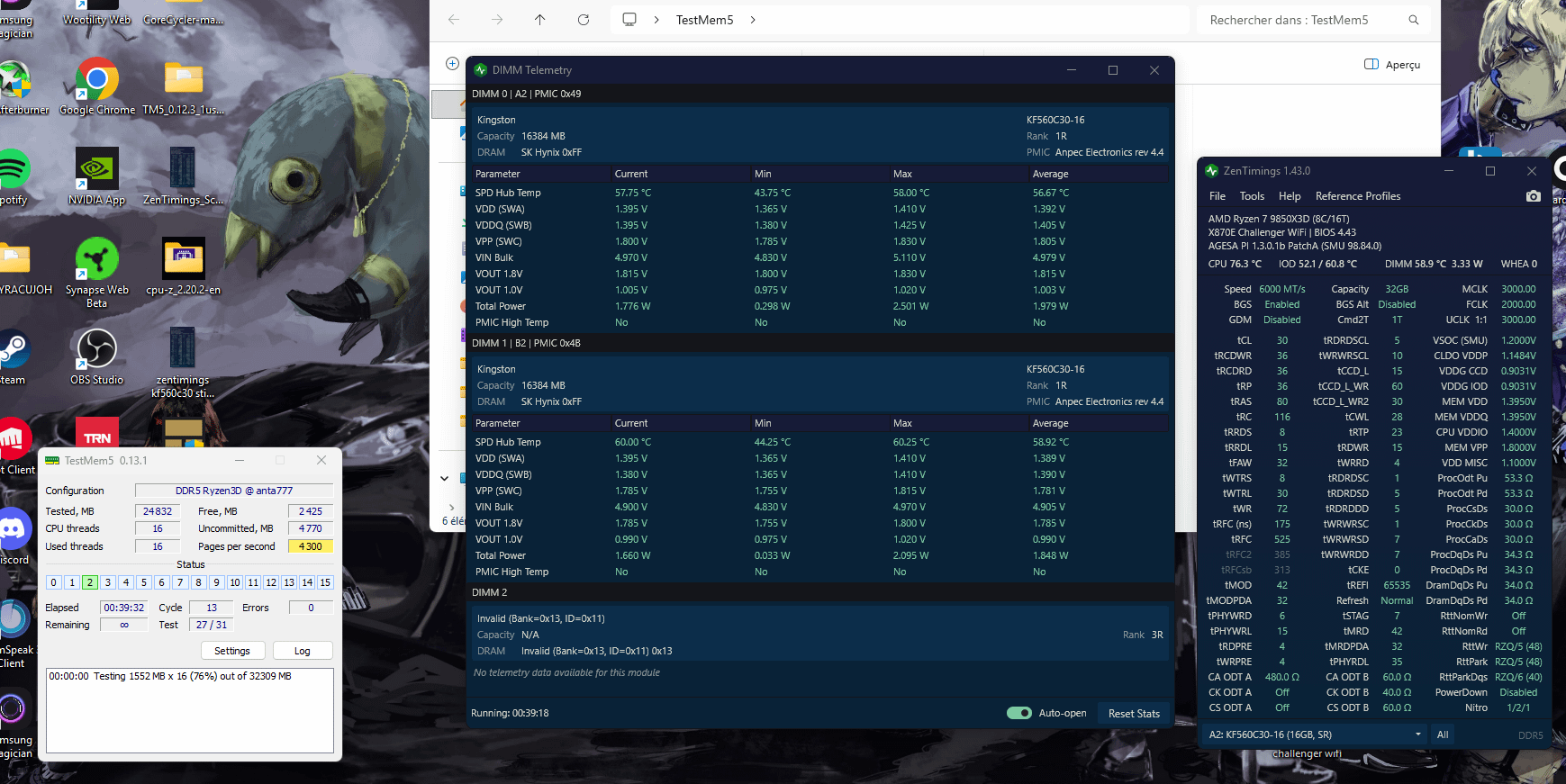Select the zentimings kf560c30 desktop file
1566x784 pixels.
(183, 363)
